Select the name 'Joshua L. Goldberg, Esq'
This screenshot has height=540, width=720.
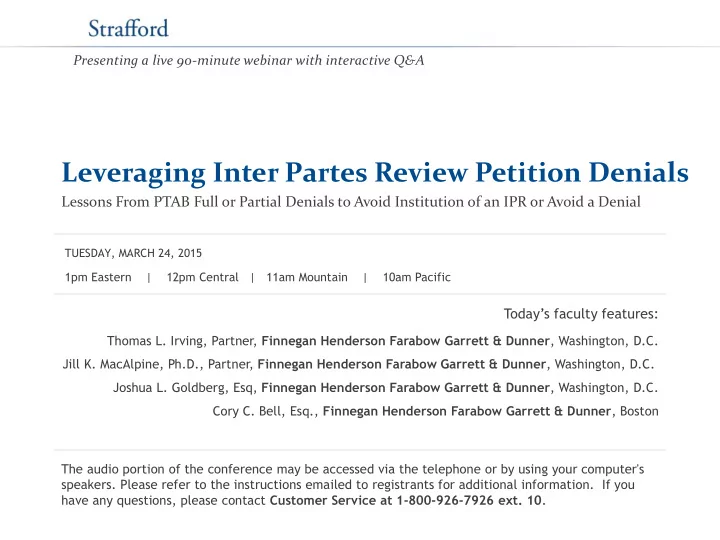click(183, 388)
